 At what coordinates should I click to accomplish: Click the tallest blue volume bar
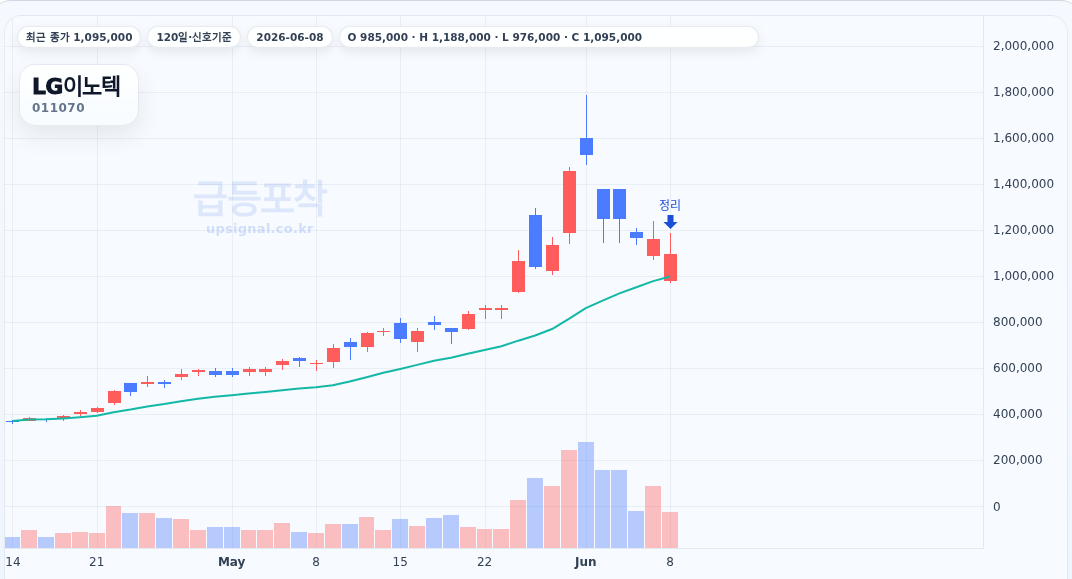586,495
